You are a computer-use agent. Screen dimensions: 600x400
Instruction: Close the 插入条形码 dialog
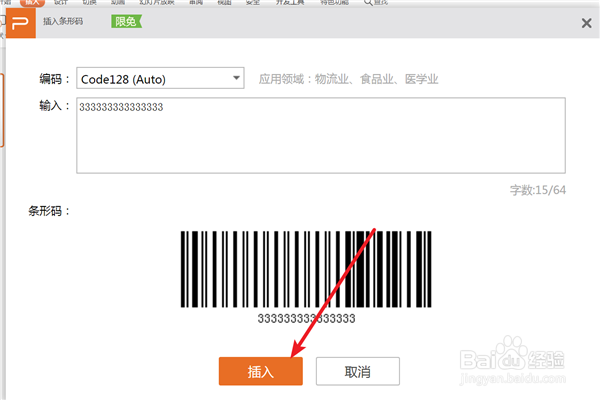click(x=586, y=23)
